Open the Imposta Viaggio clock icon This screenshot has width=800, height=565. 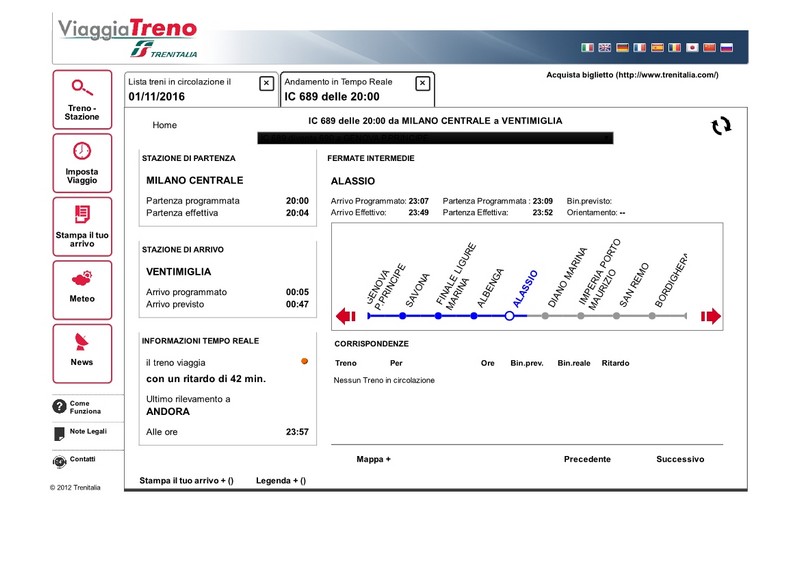pyautogui.click(x=82, y=151)
